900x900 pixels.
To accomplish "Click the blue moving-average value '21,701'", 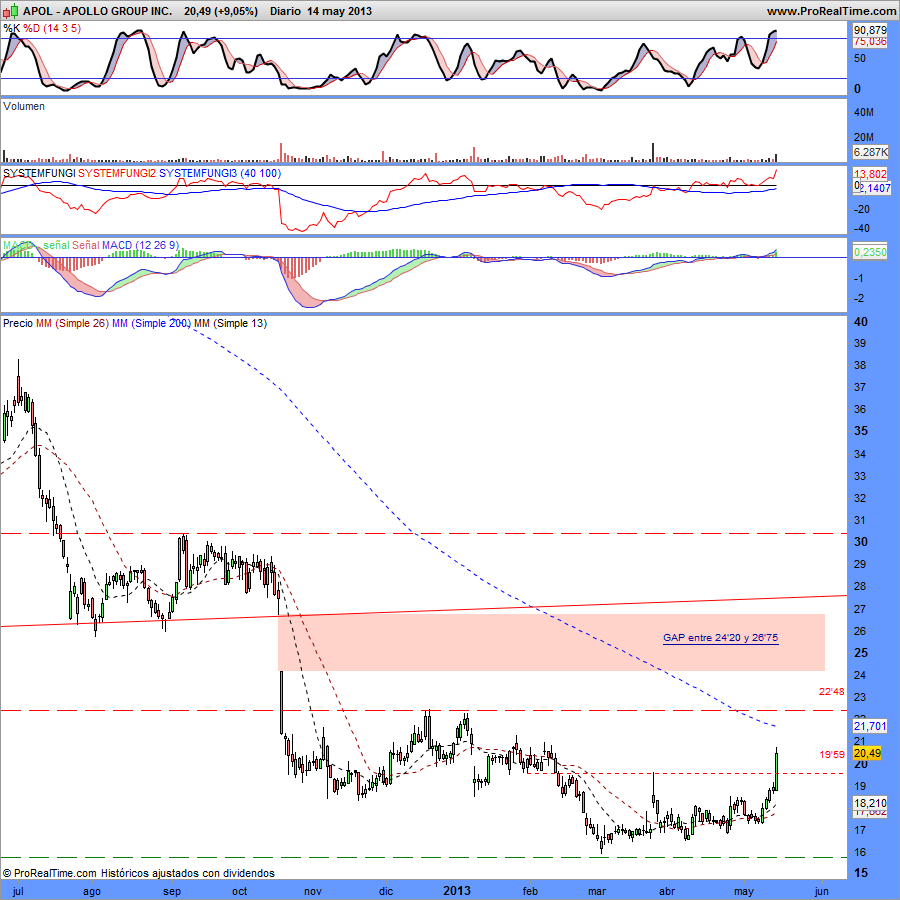I will [x=870, y=726].
